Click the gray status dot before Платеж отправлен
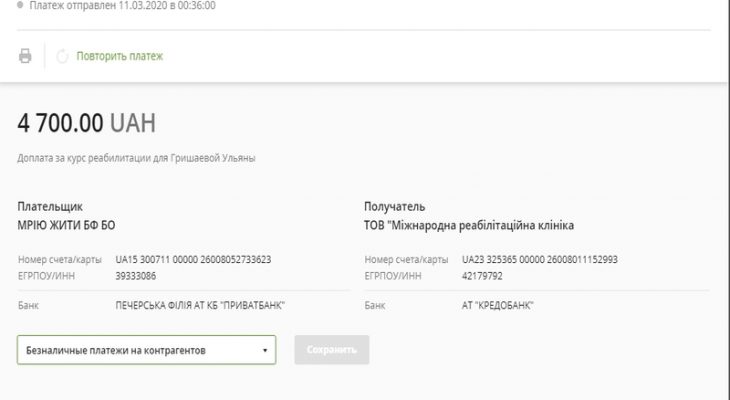This screenshot has height=400, width=730. tap(20, 5)
